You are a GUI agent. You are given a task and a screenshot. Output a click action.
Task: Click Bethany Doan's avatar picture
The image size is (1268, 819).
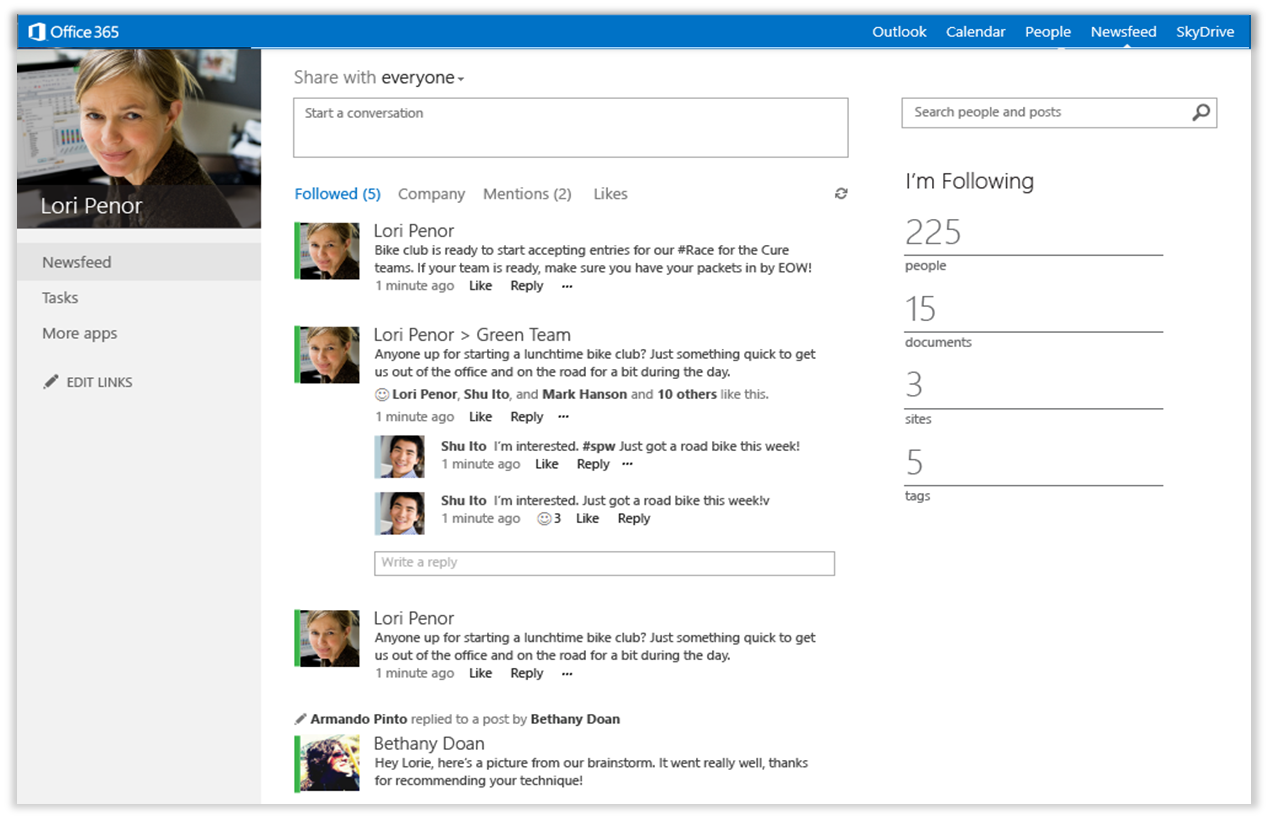point(329,763)
